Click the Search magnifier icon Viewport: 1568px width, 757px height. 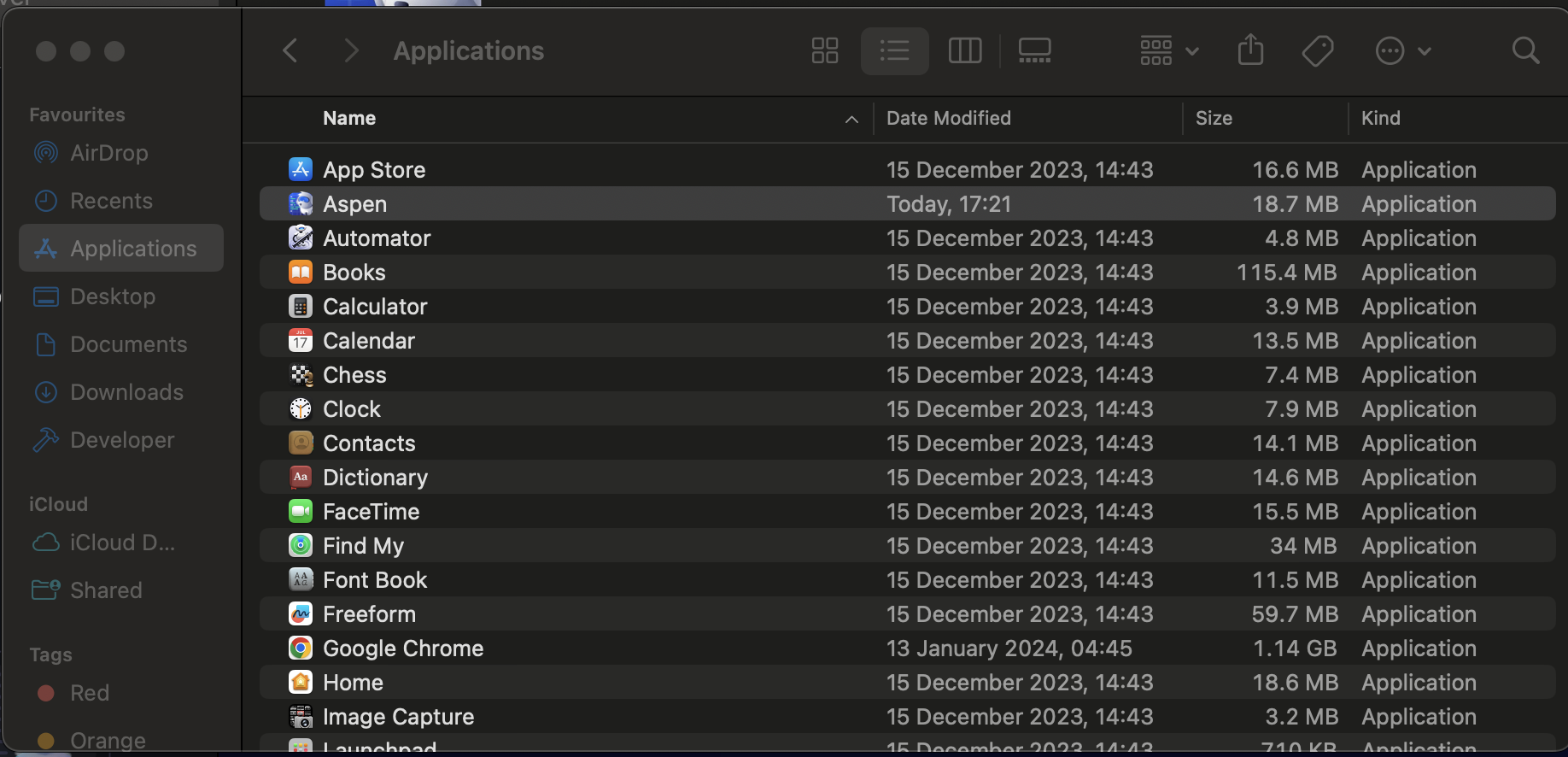coord(1525,51)
